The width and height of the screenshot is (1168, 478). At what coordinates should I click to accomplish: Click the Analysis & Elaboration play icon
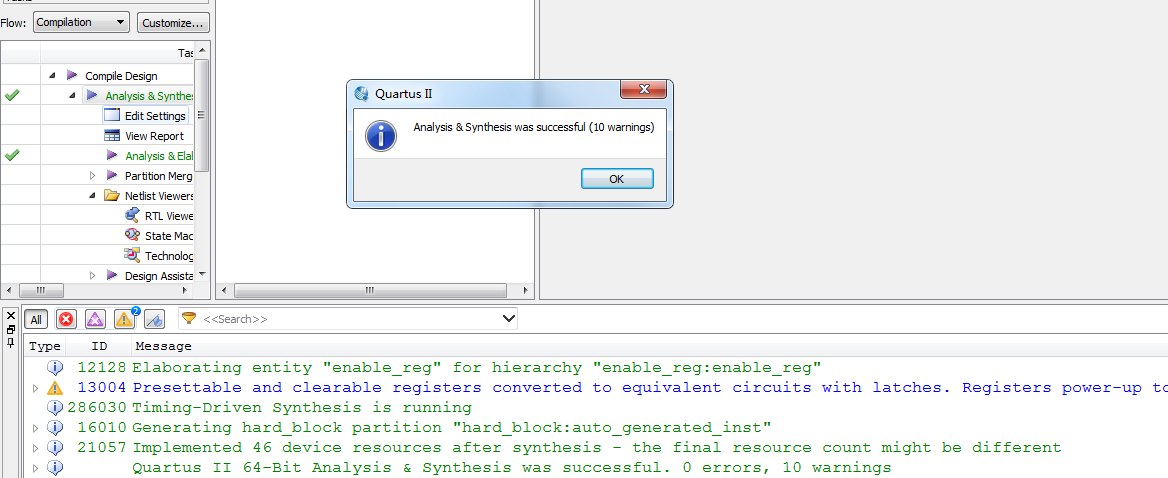112,156
